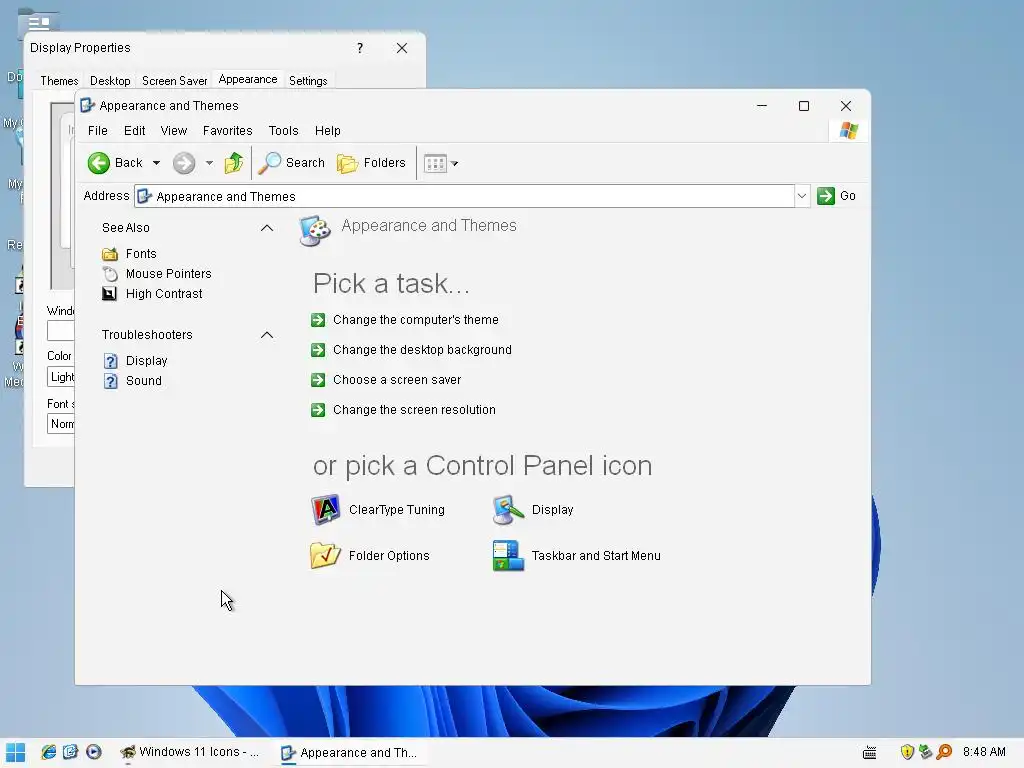This screenshot has width=1024, height=768.
Task: Click the Address bar field
Action: (464, 196)
